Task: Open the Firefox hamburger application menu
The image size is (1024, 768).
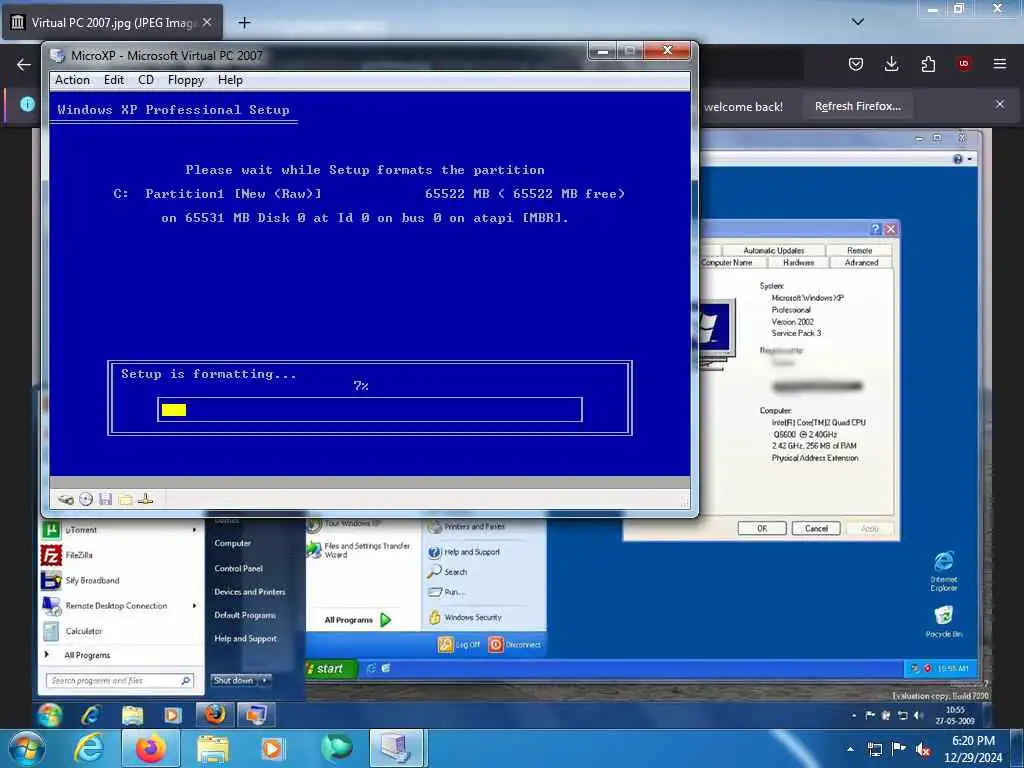Action: click(1000, 64)
